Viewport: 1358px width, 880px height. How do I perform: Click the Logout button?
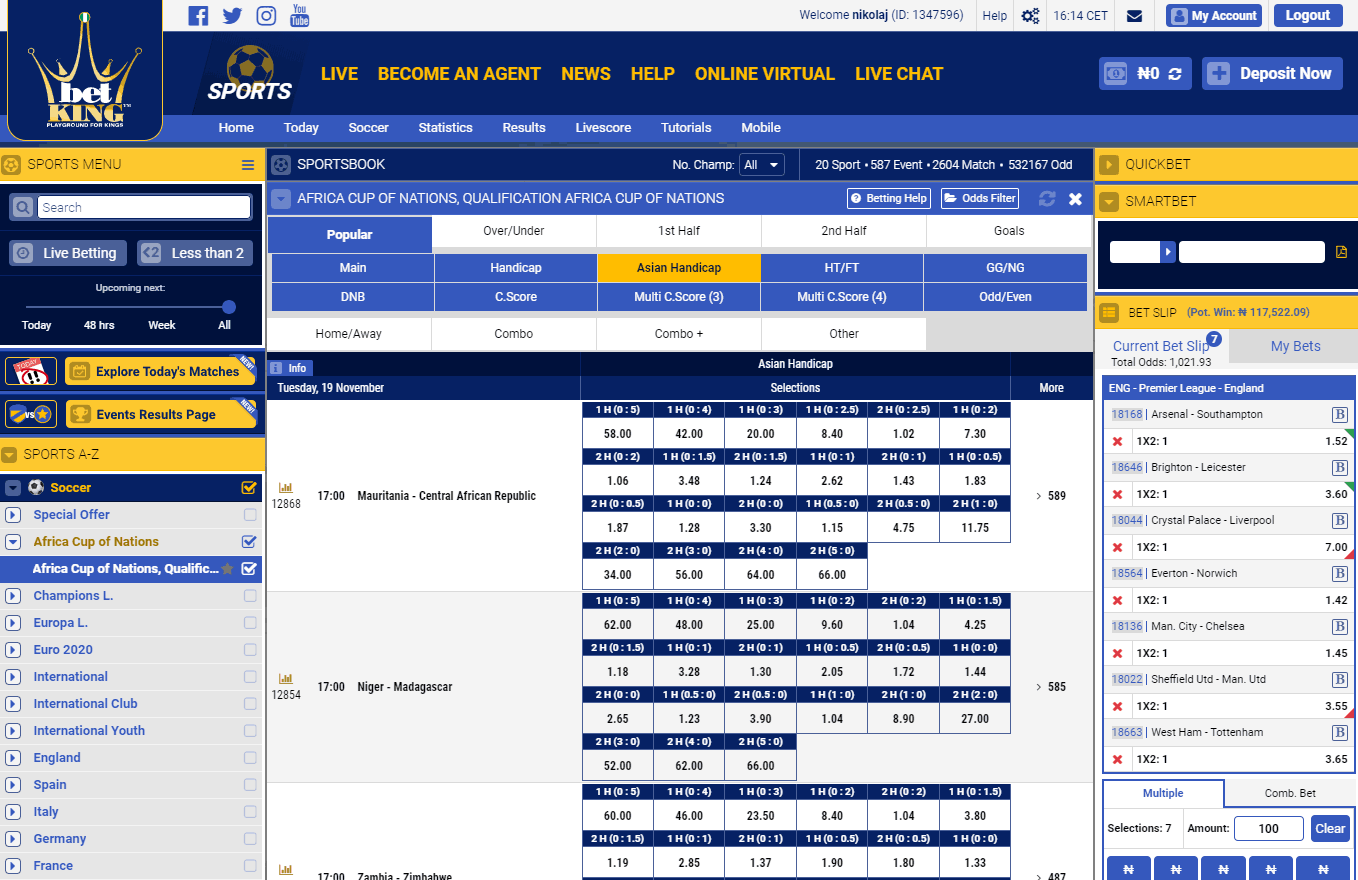[x=1307, y=15]
